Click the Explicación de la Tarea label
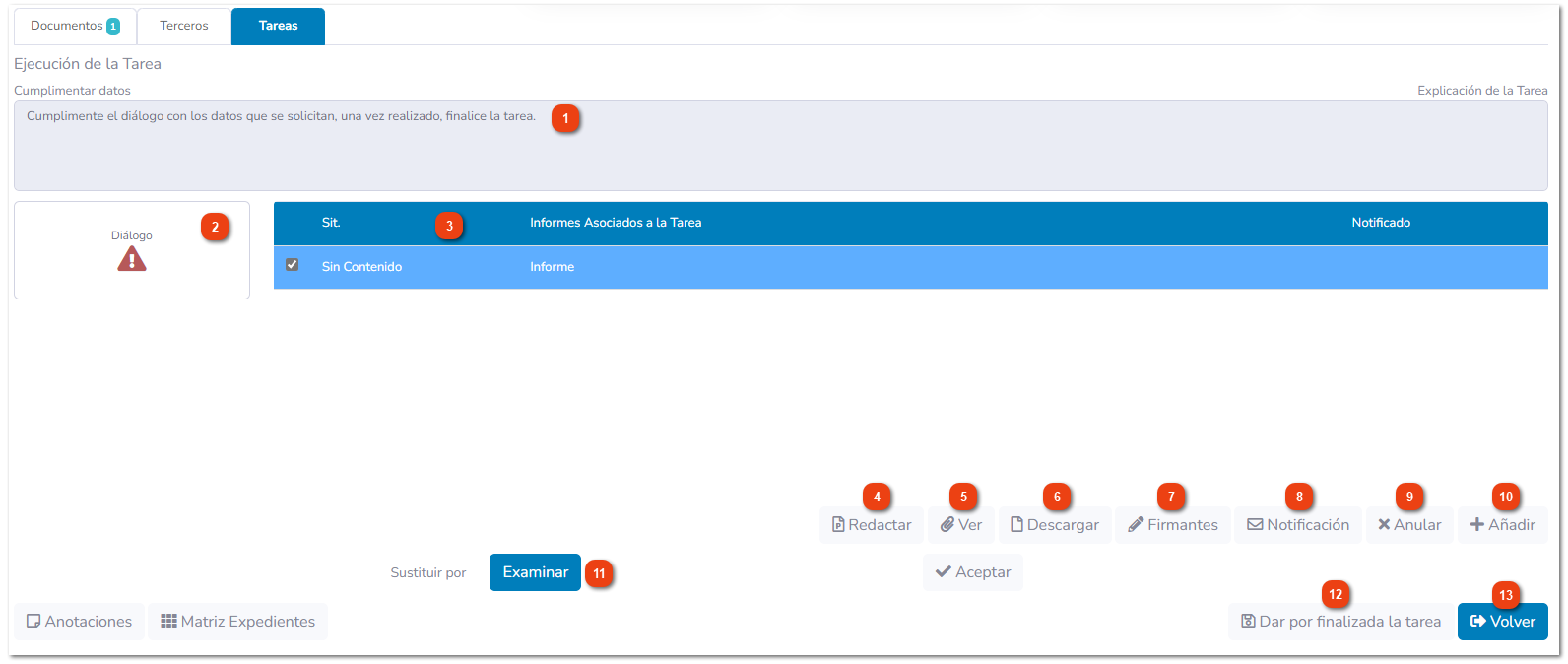The height and width of the screenshot is (664, 1568). click(x=1482, y=91)
